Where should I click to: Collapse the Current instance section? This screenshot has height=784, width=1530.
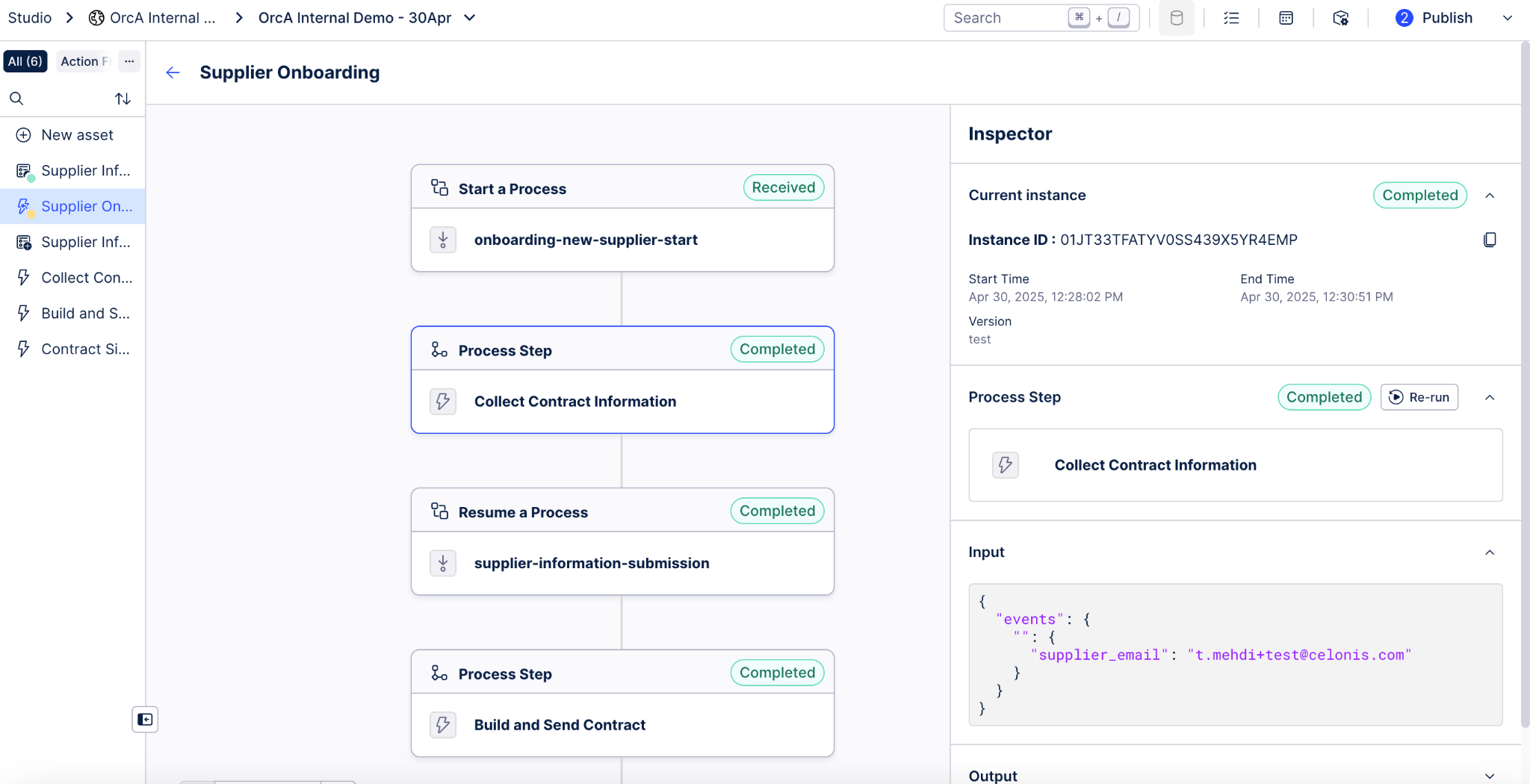pos(1490,196)
